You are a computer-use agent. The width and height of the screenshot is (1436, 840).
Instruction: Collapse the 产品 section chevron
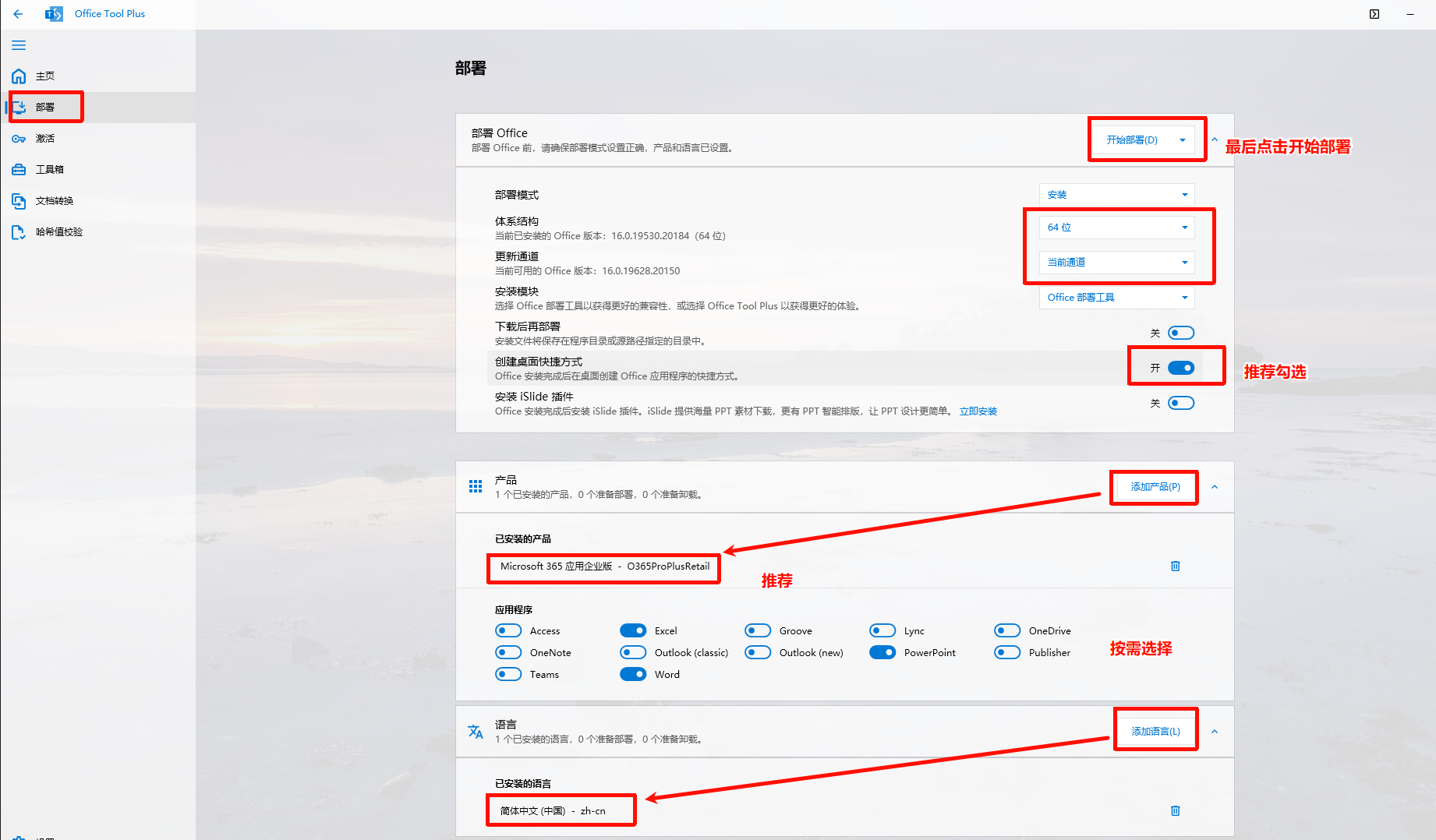(x=1215, y=487)
